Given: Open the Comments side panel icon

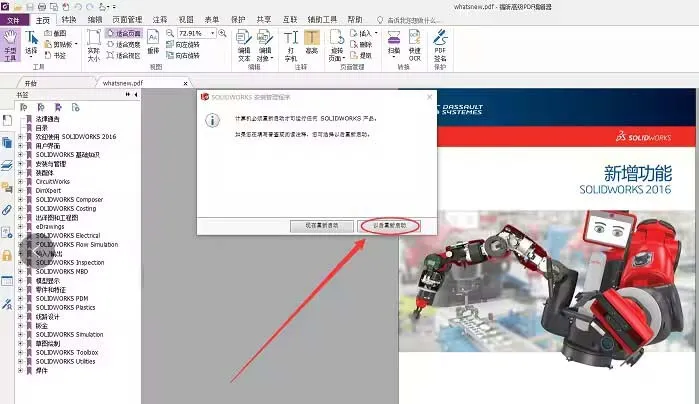Looking at the screenshot, I should (7, 188).
